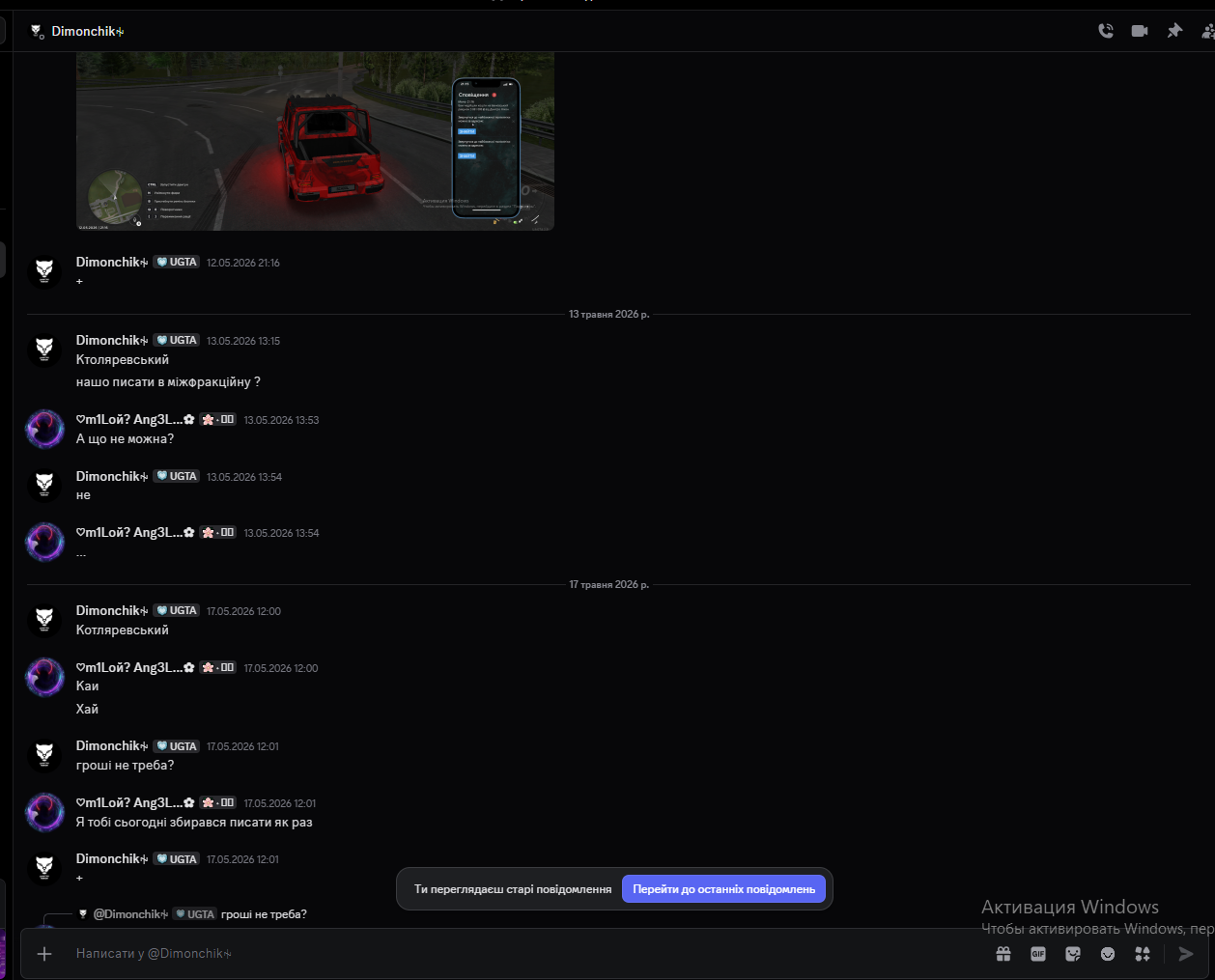Viewport: 1215px width, 980px height.
Task: Click the timestamp '13.05.2026 13:53'
Action: [x=281, y=420]
